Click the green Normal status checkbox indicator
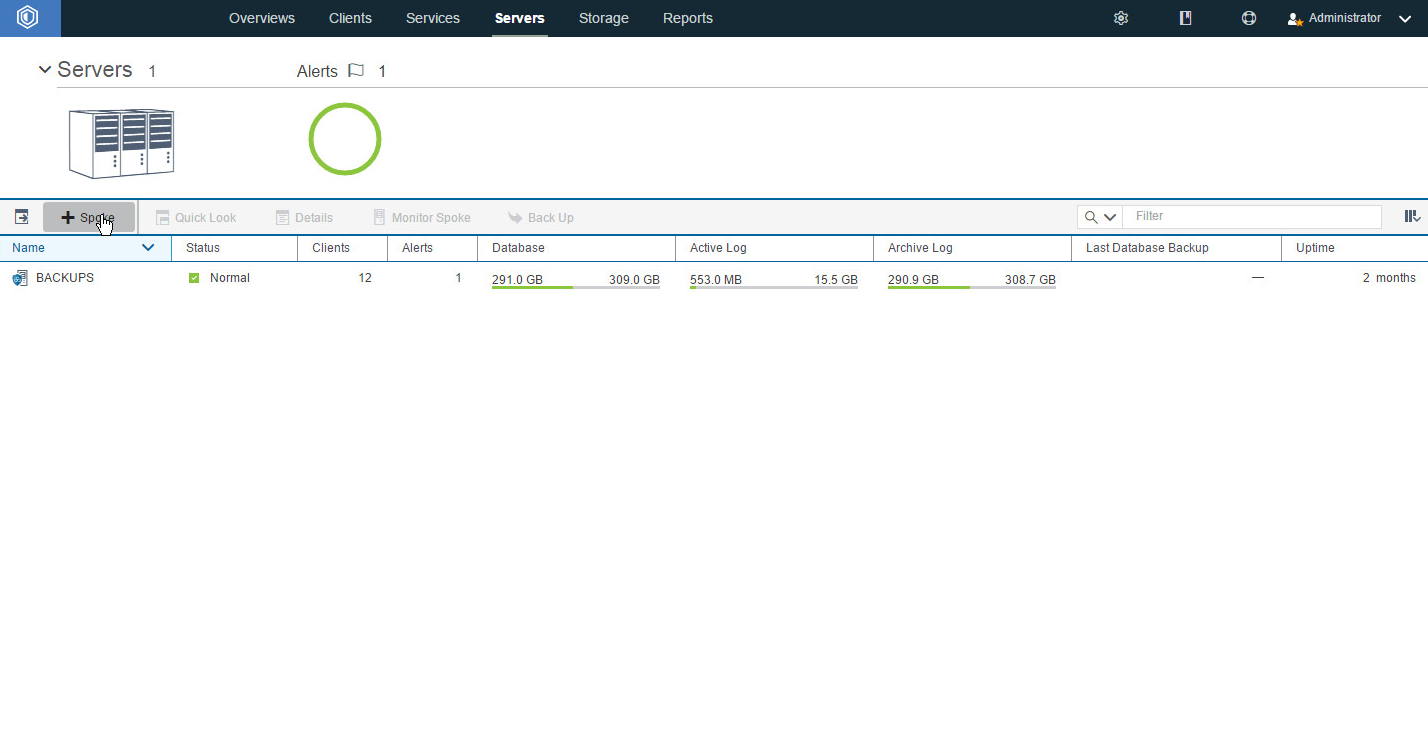Image resolution: width=1428 pixels, height=753 pixels. click(194, 278)
